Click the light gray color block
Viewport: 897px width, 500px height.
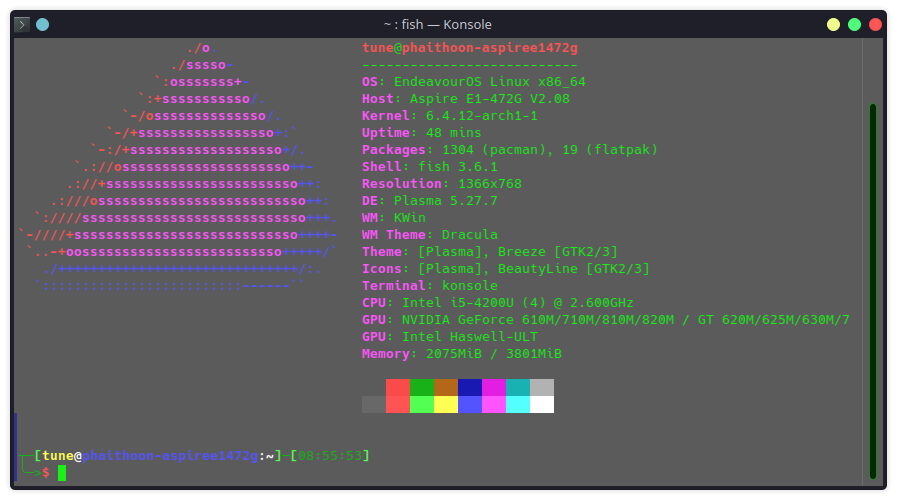[x=542, y=387]
